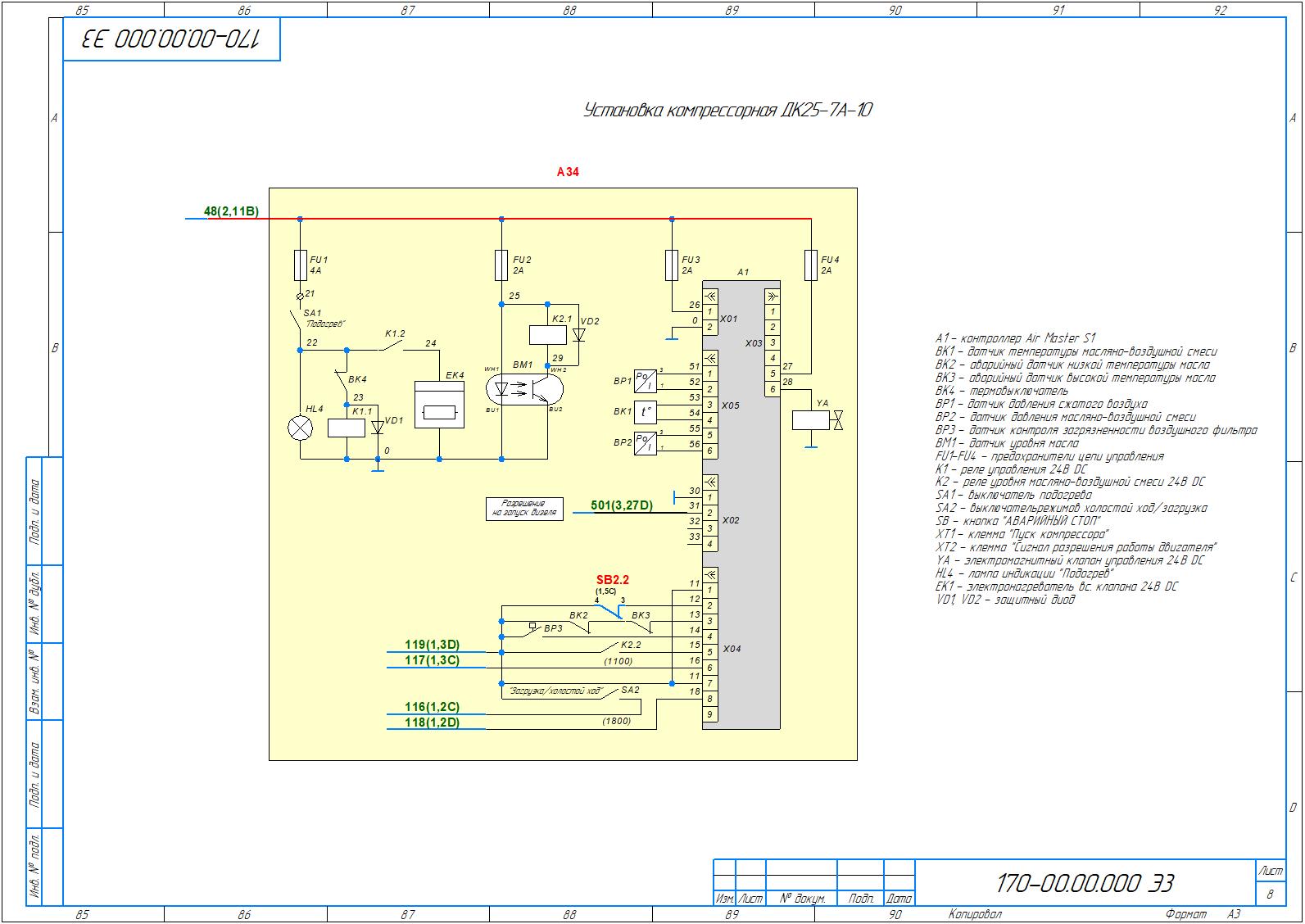The height and width of the screenshot is (924, 1305).
Task: Select the BP2 pressure sensor symbol
Action: point(646,443)
